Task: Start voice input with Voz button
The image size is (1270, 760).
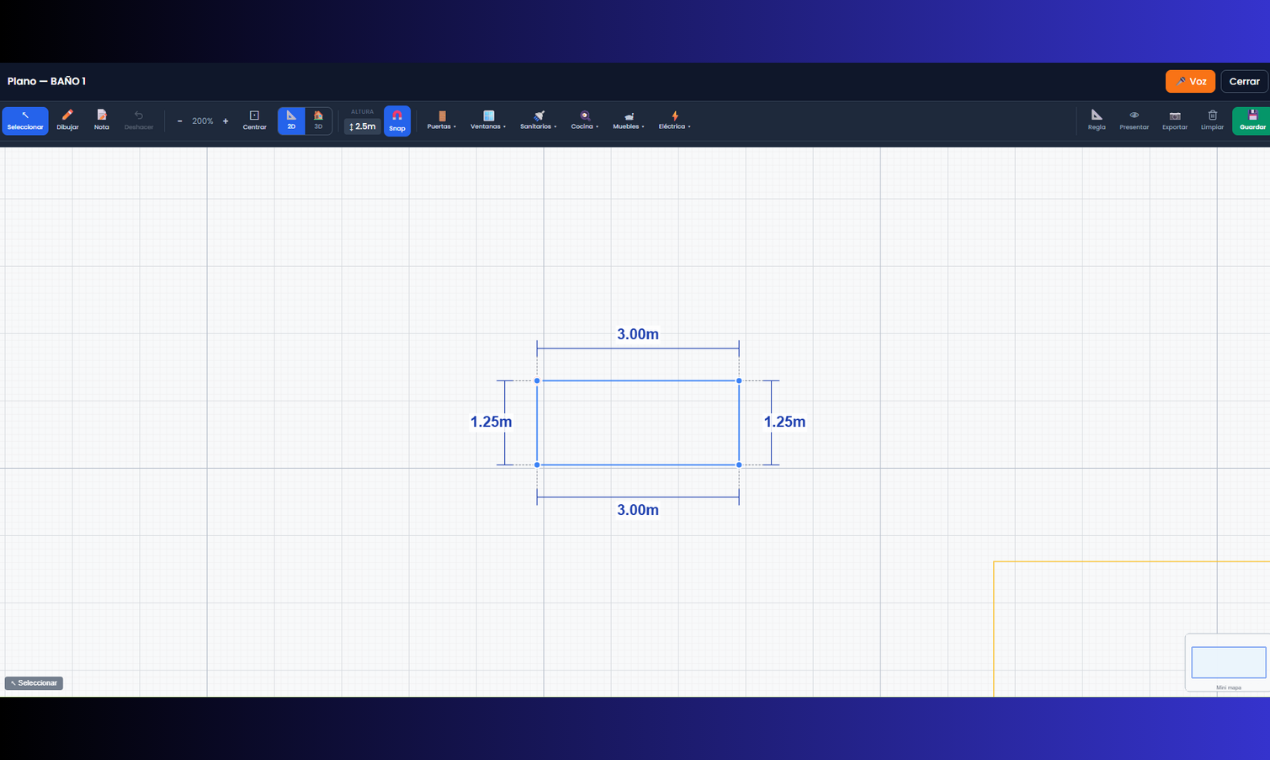Action: [x=1190, y=81]
